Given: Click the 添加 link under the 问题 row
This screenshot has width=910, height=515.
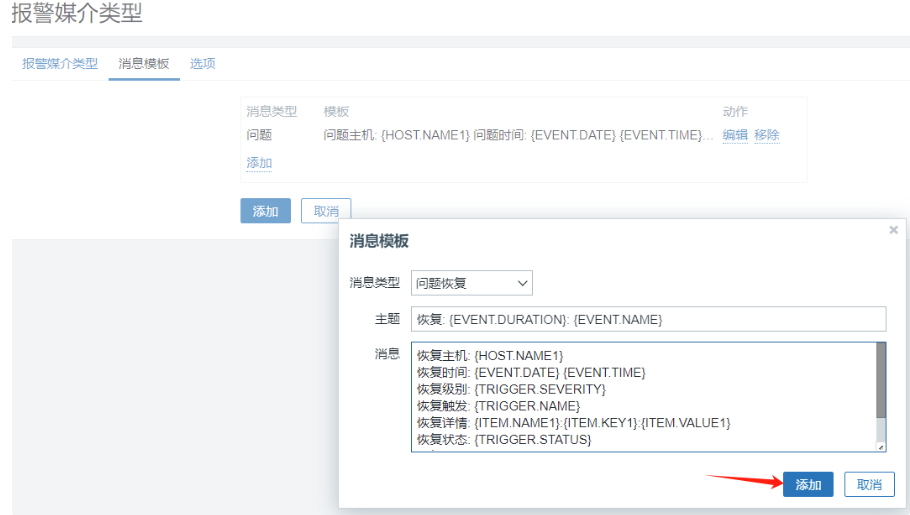Looking at the screenshot, I should click(259, 163).
